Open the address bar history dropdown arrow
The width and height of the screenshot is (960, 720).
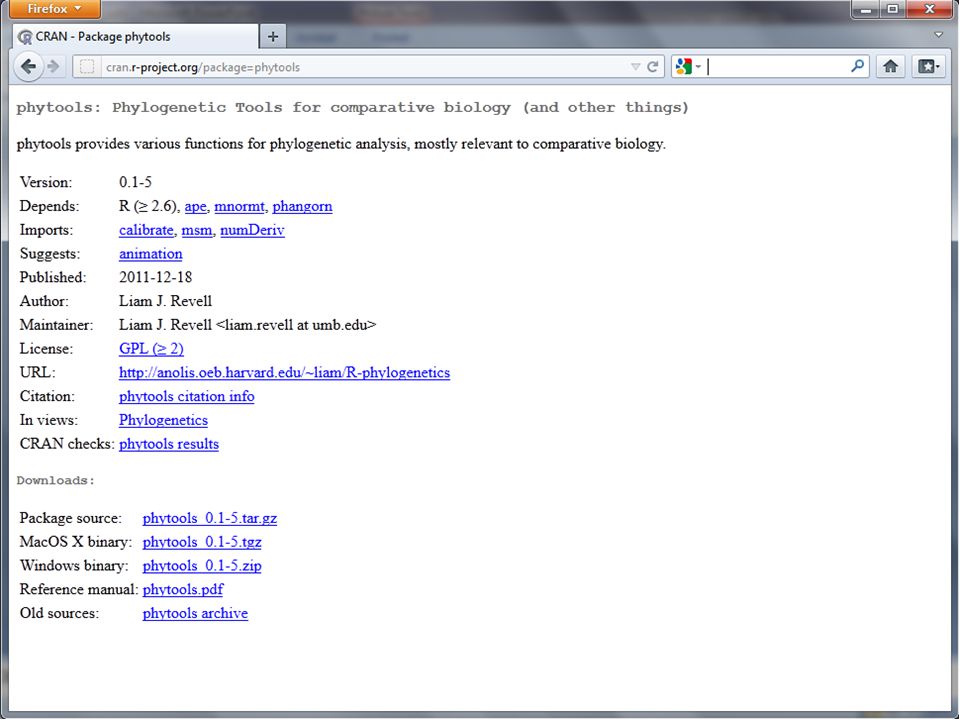(635, 67)
